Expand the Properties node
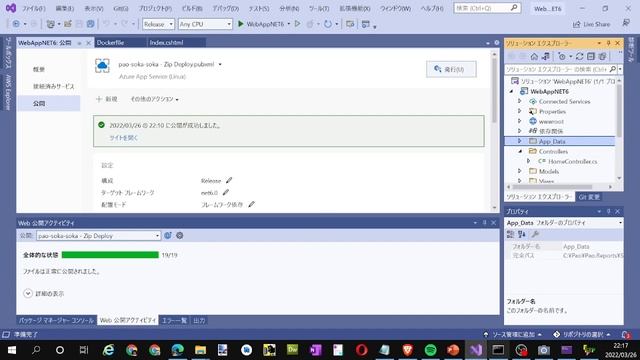This screenshot has height=360, width=640. point(520,111)
